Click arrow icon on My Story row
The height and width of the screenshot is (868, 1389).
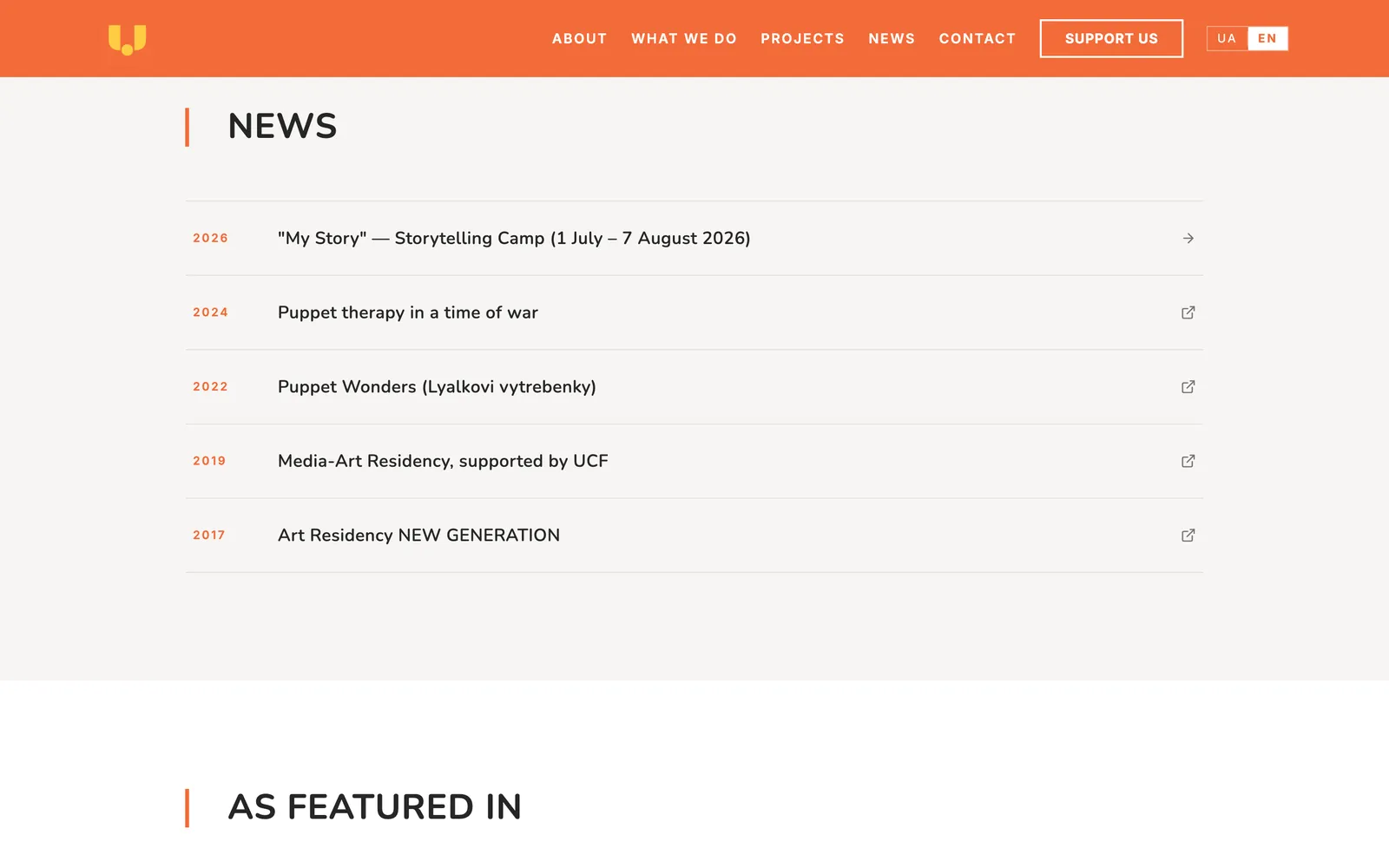(1188, 238)
